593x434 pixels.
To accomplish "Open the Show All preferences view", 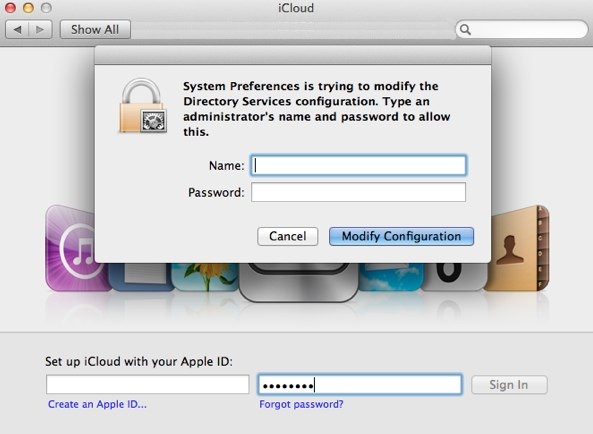I will tap(95, 29).
